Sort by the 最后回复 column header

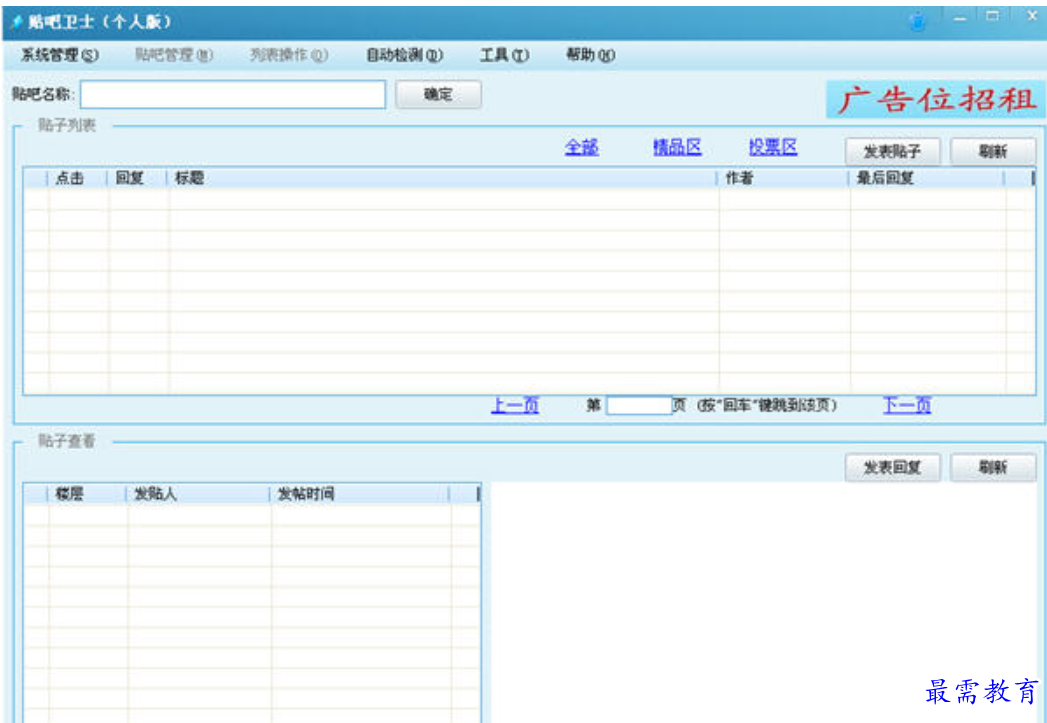click(x=927, y=178)
